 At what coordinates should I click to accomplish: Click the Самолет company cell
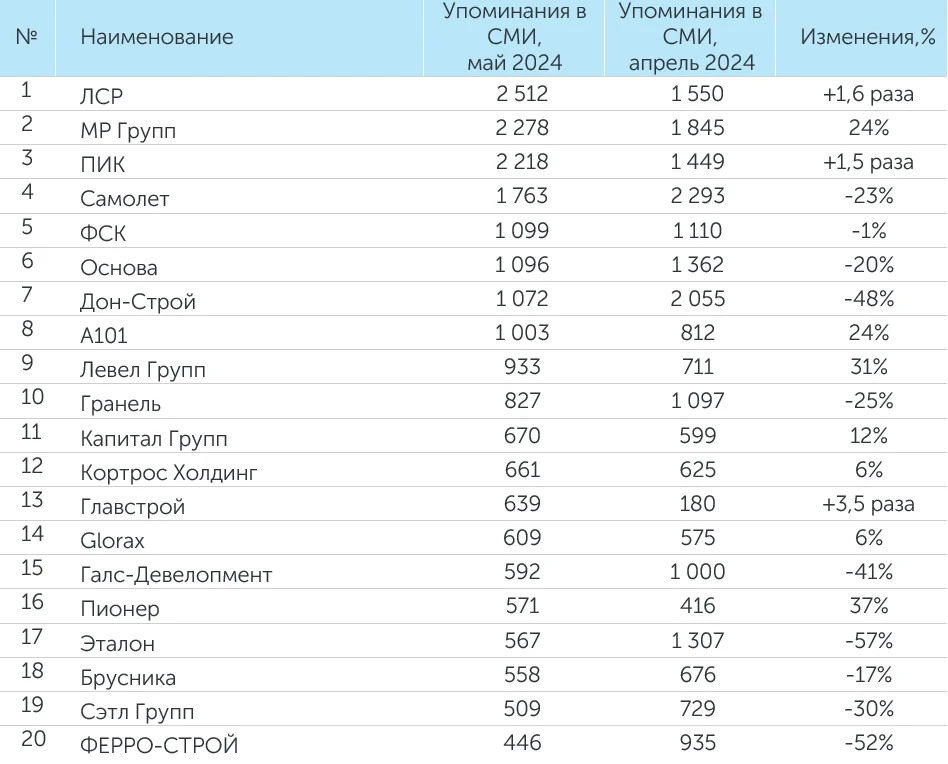[125, 199]
